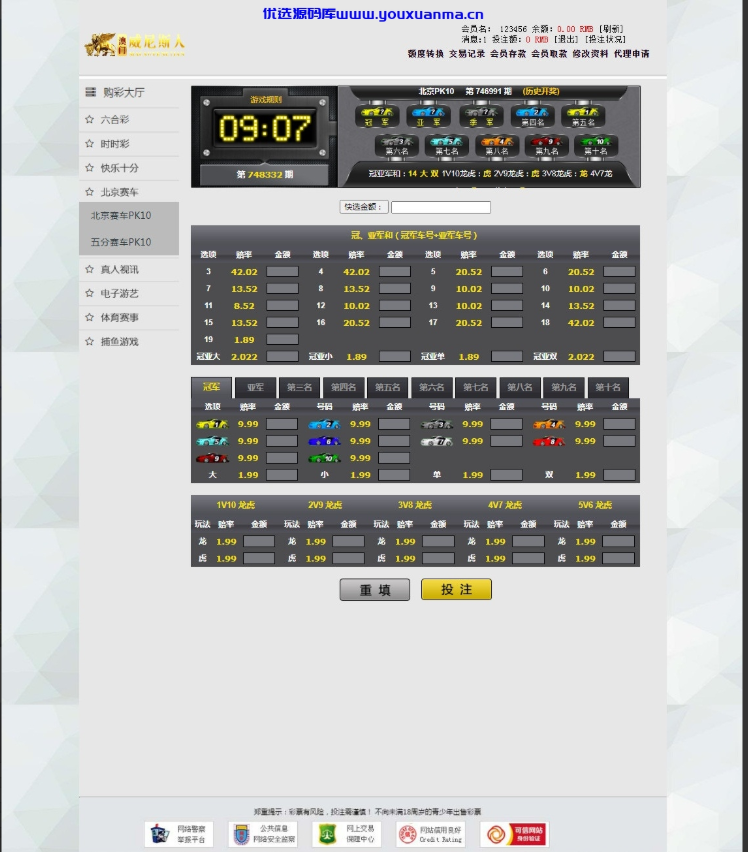This screenshot has width=748, height=852.
Task: Click the 第四名 car icon in results
Action: tap(532, 112)
